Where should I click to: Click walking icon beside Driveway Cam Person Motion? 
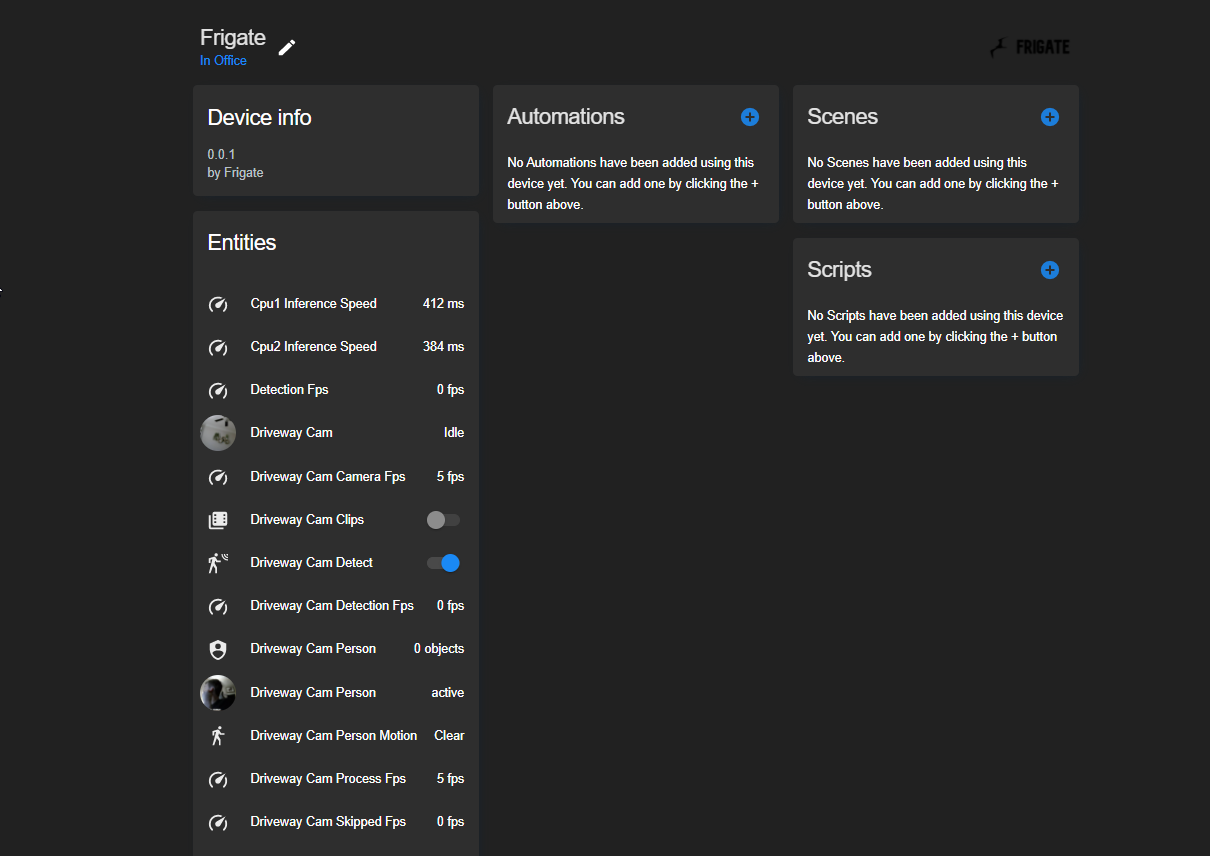coord(218,736)
